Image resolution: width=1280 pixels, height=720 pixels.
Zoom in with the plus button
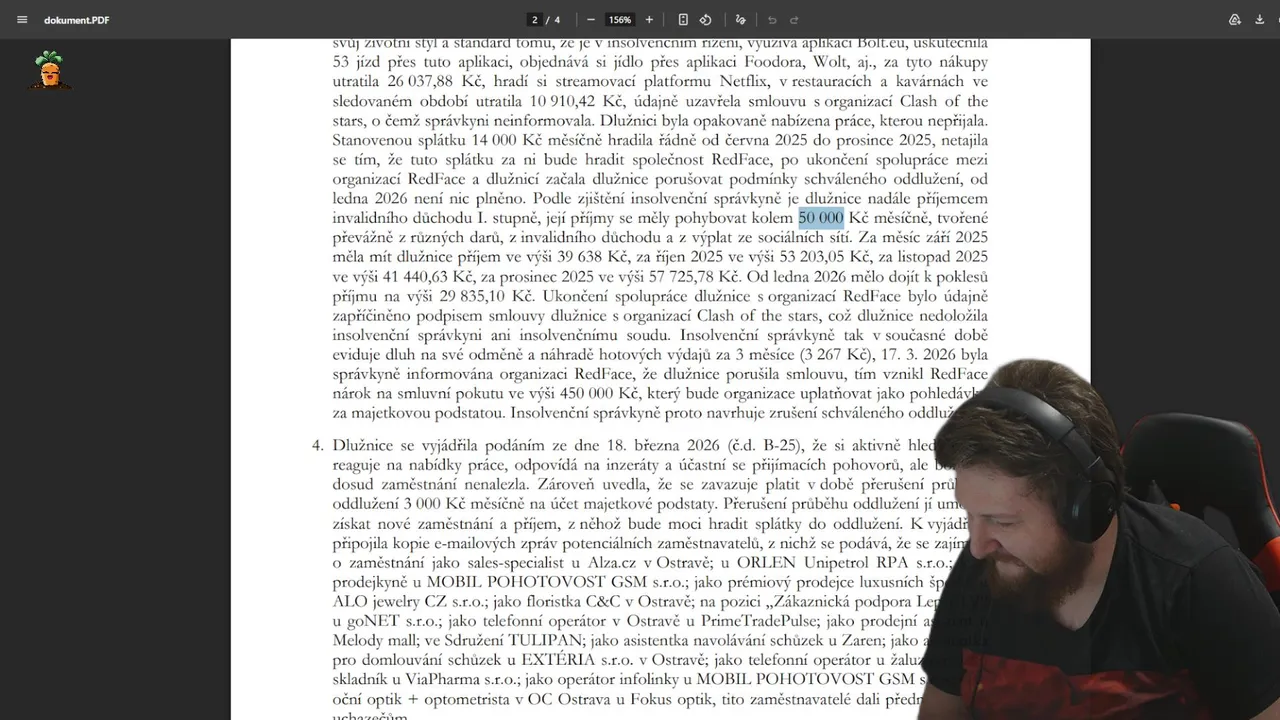(649, 20)
